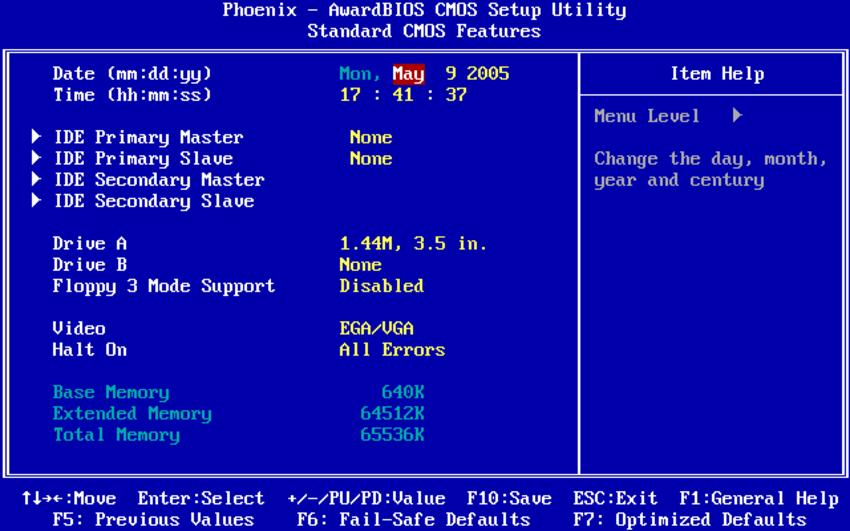Click the help text about day, month

(x=710, y=169)
